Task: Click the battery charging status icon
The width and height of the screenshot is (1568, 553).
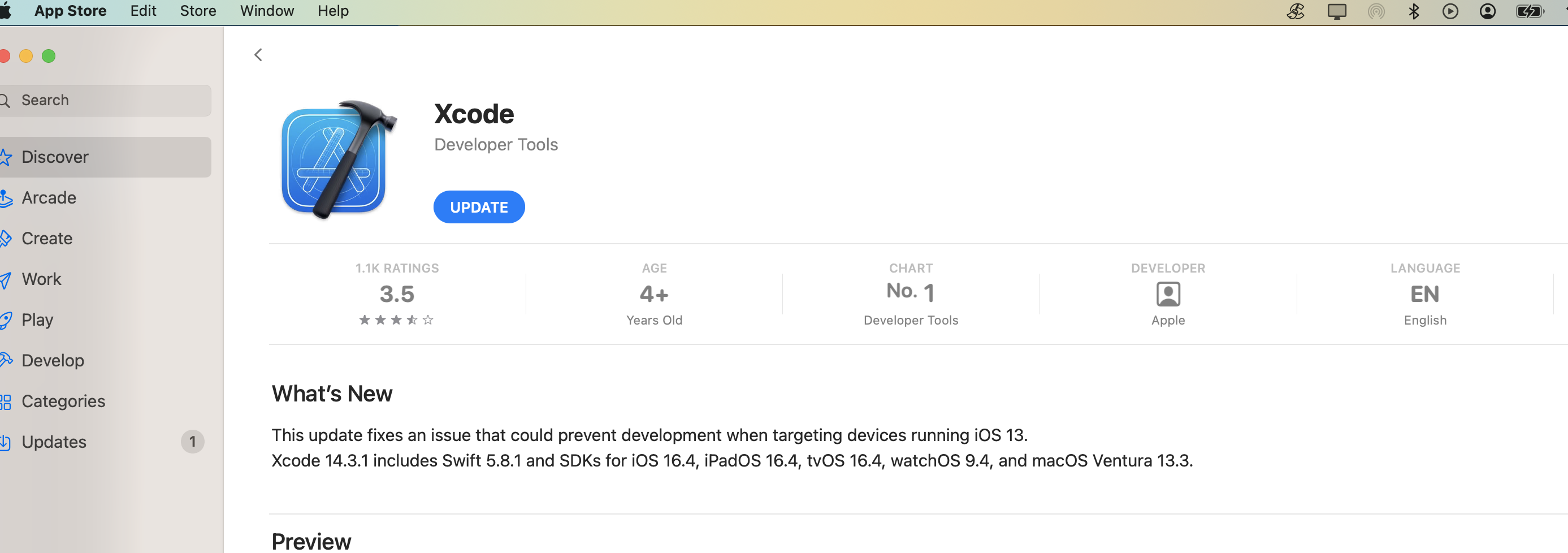Action: tap(1529, 11)
